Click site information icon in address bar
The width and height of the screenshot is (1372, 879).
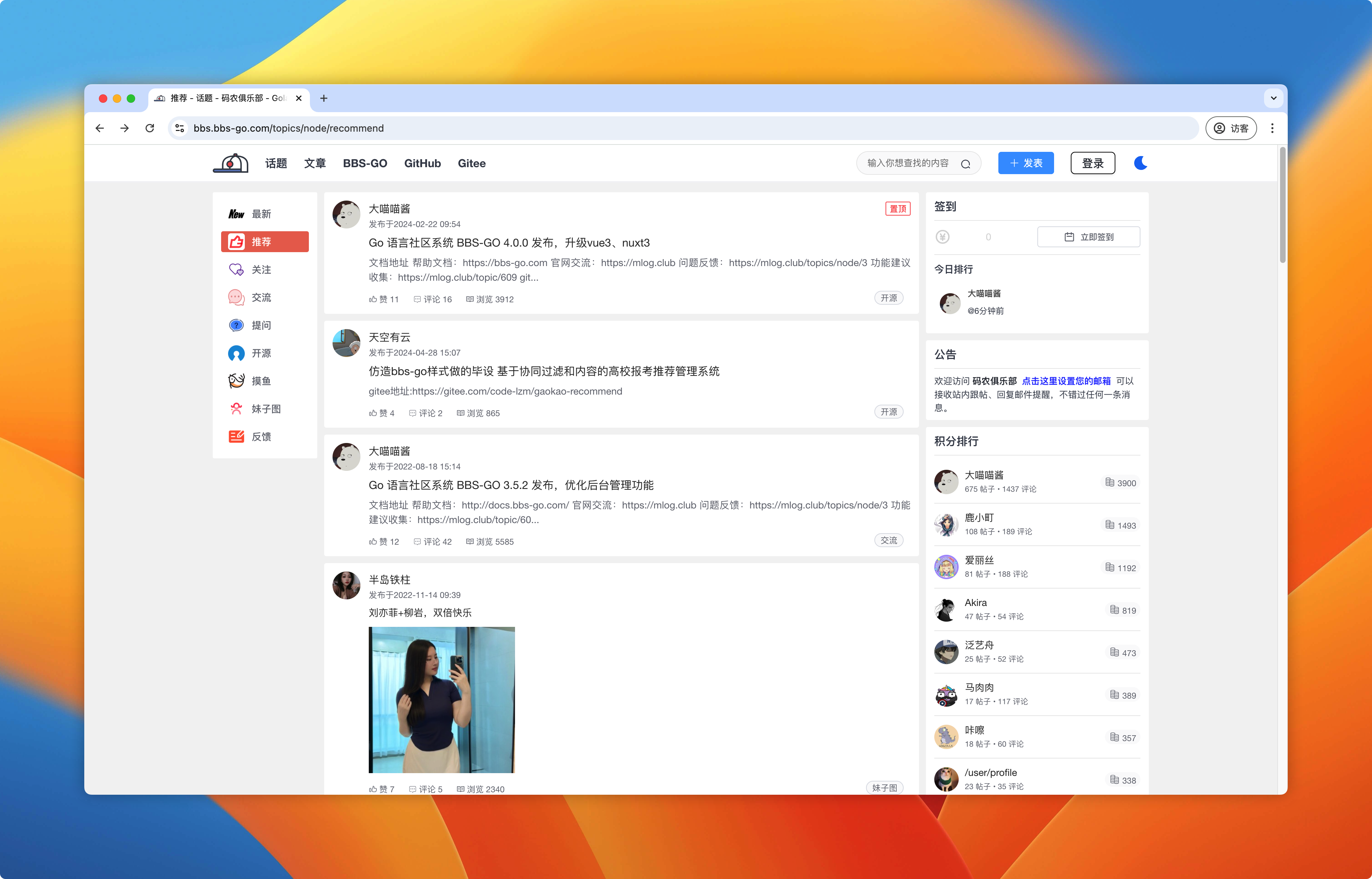(180, 129)
